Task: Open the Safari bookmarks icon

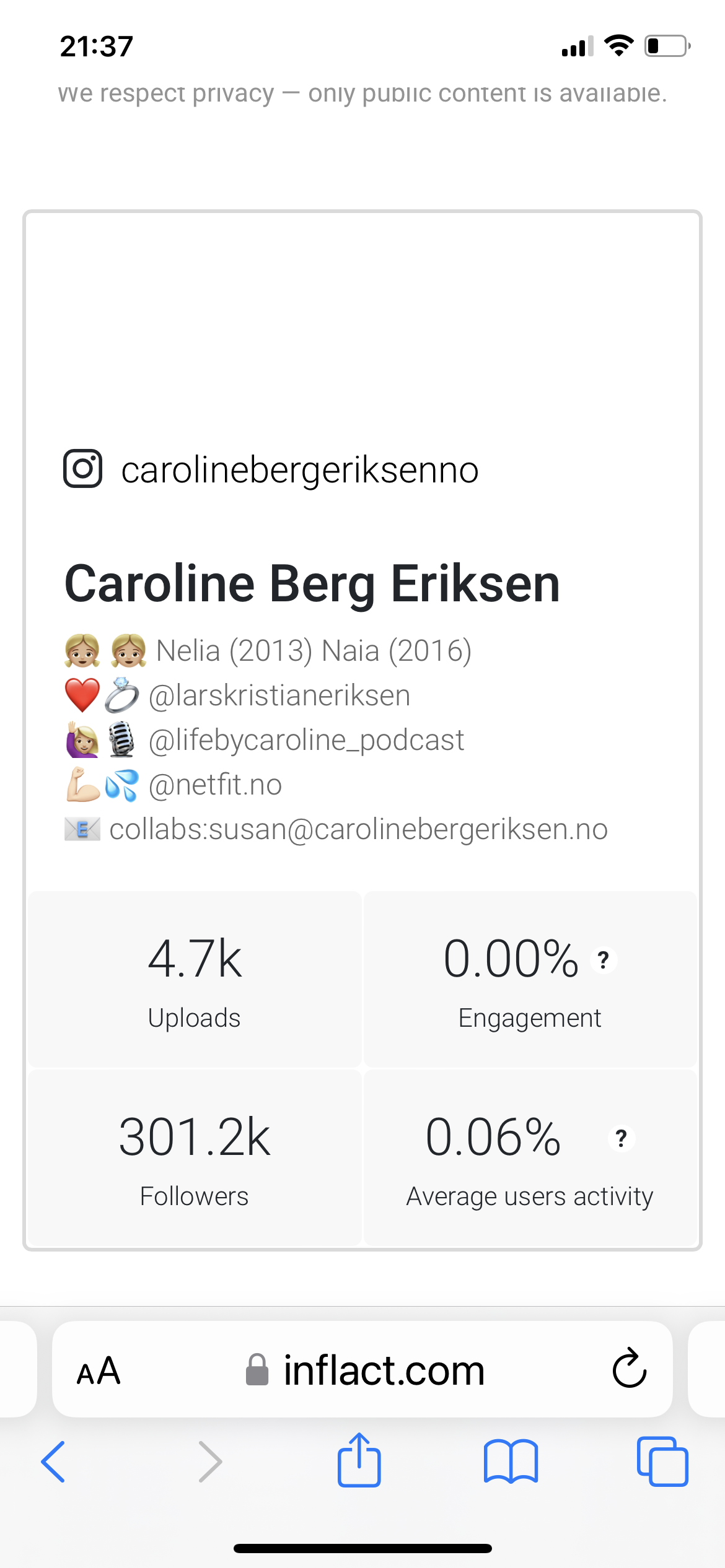Action: click(x=511, y=1461)
